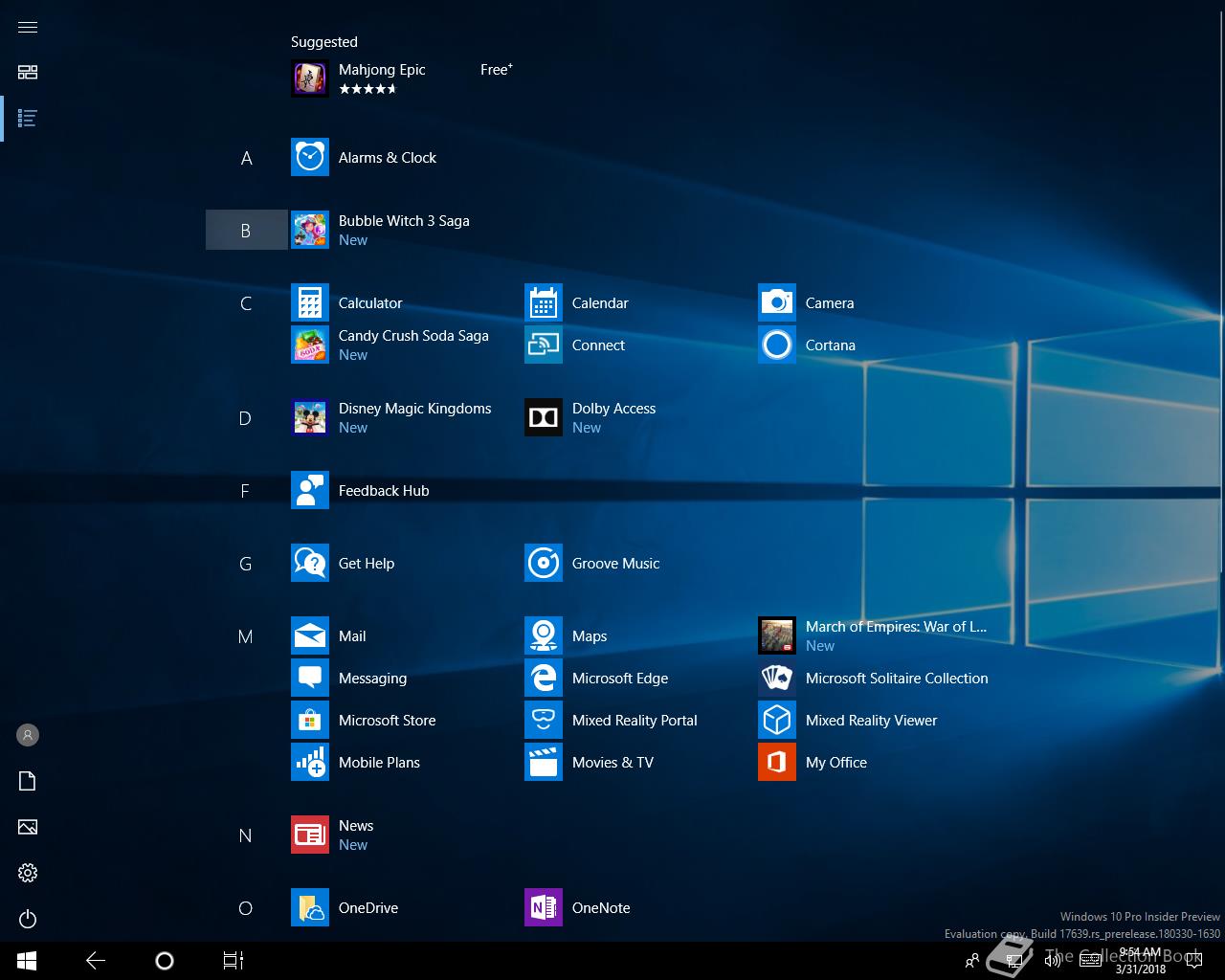Open Candy Crush Soda Saga icon
Screen dimensions: 1225x980
pos(310,345)
